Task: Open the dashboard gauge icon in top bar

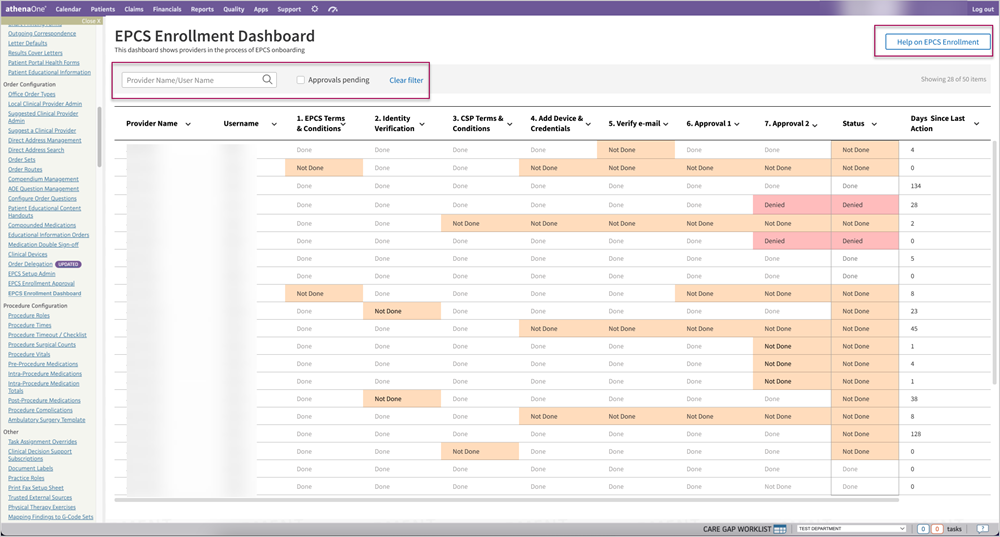Action: [x=332, y=9]
